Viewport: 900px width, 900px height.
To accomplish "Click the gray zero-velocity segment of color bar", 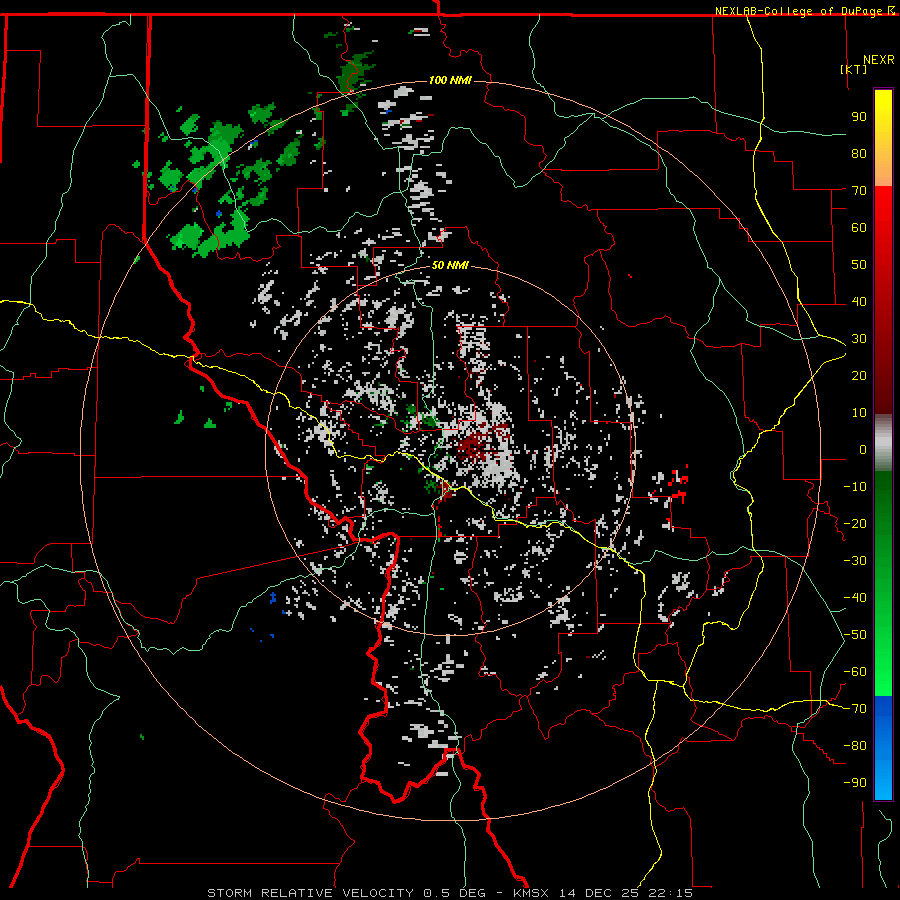I will pyautogui.click(x=883, y=443).
